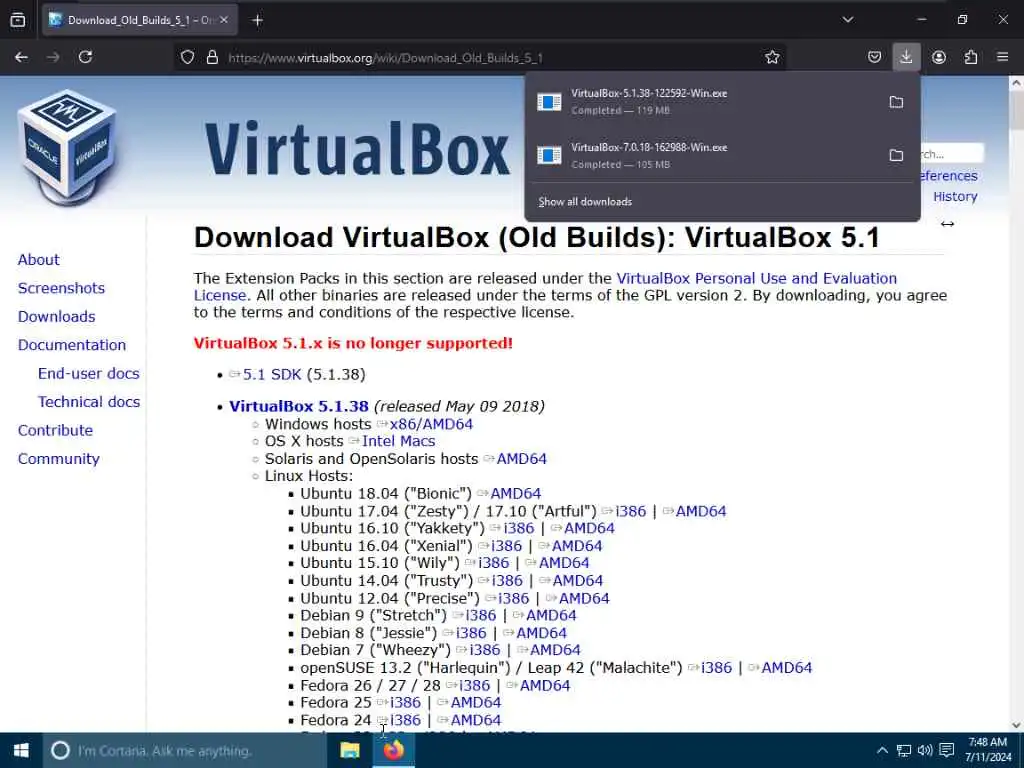Open the Firefox account icon

coord(938,57)
